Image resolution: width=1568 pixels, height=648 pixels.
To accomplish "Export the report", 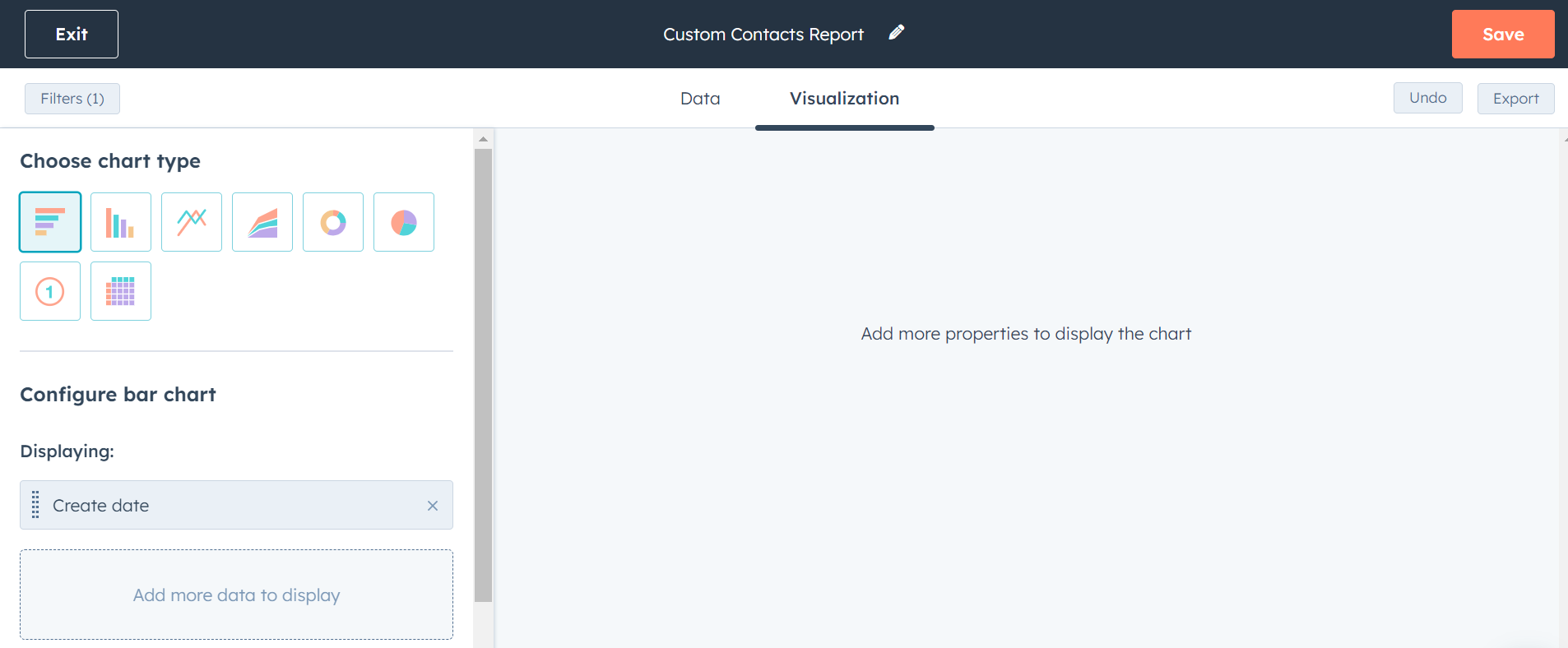I will pyautogui.click(x=1515, y=99).
